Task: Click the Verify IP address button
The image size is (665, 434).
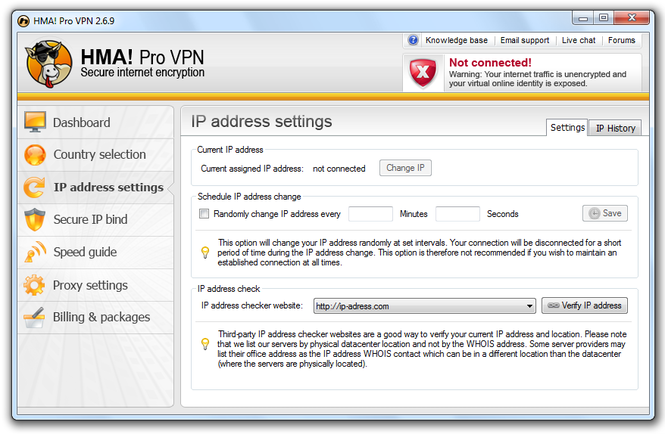Action: (584, 306)
